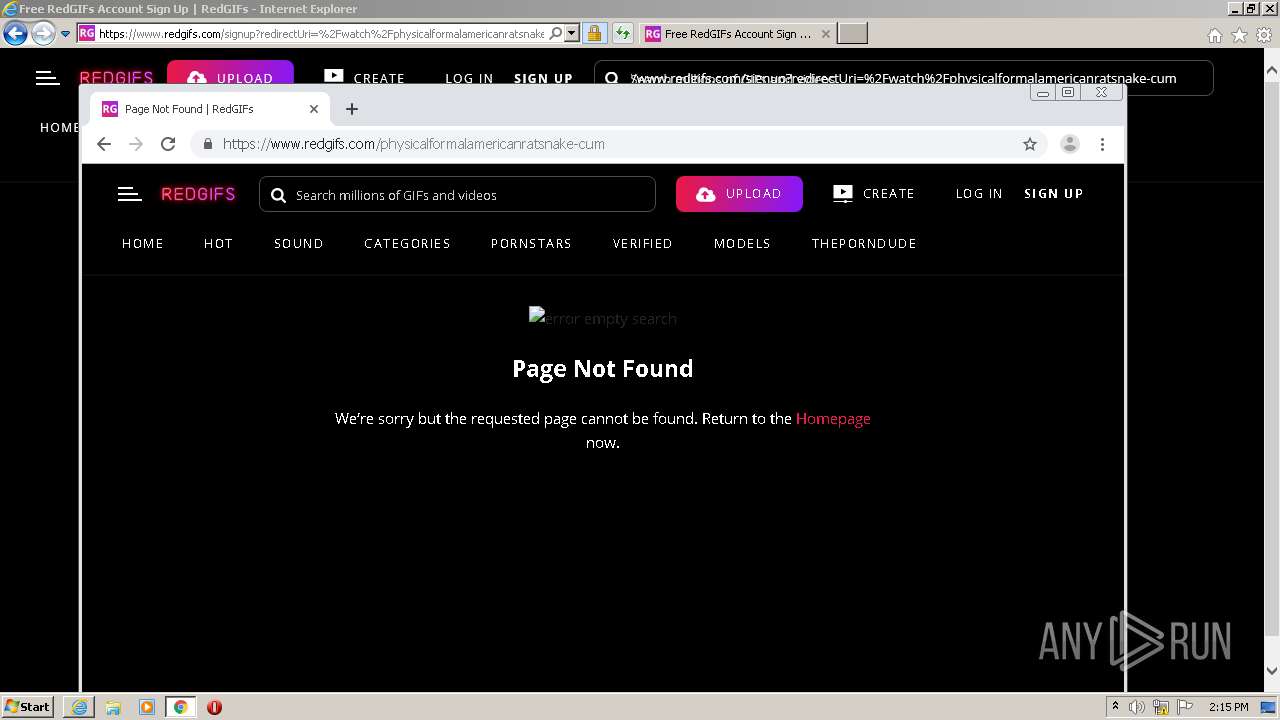Image resolution: width=1280 pixels, height=720 pixels.
Task: Click CREATE in the Chrome page header
Action: click(x=874, y=194)
